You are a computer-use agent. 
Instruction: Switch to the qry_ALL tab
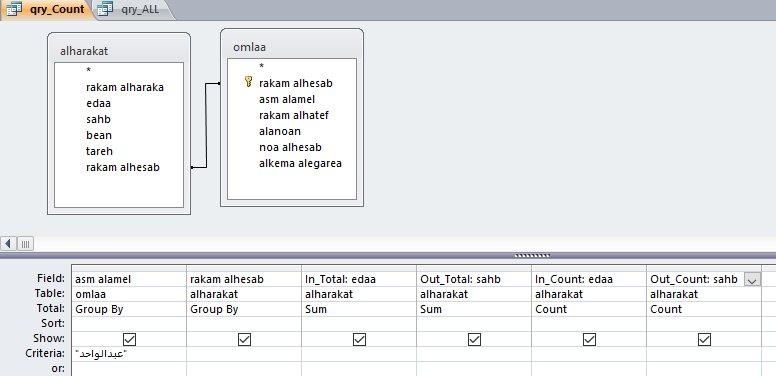coord(133,9)
